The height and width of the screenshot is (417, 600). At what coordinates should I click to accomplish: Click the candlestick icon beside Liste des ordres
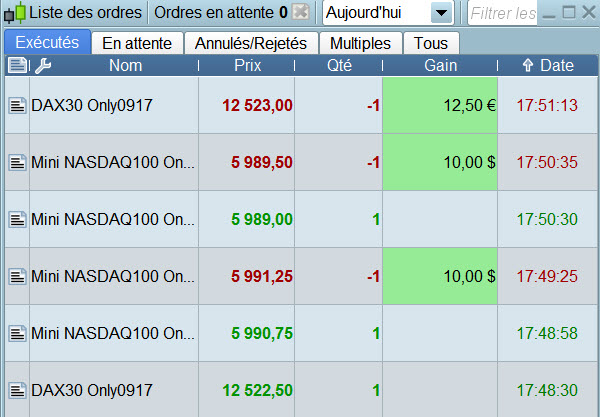pyautogui.click(x=15, y=13)
